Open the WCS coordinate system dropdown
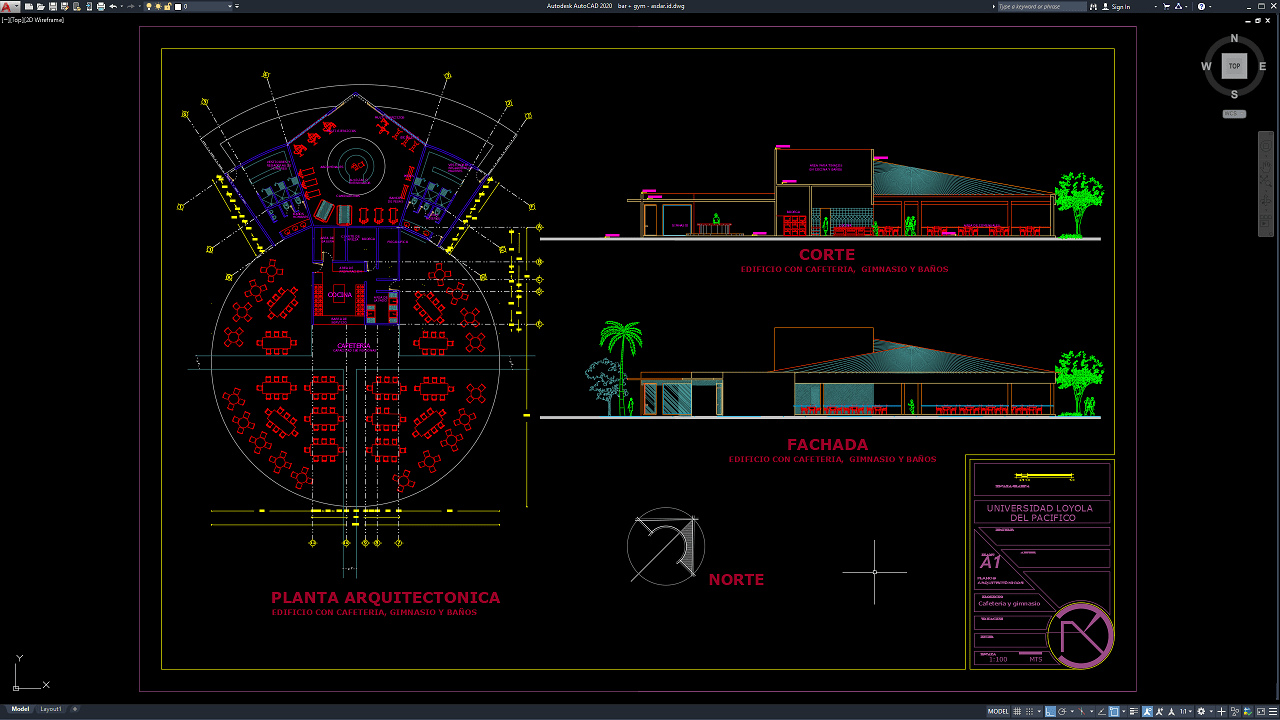 [x=1234, y=114]
